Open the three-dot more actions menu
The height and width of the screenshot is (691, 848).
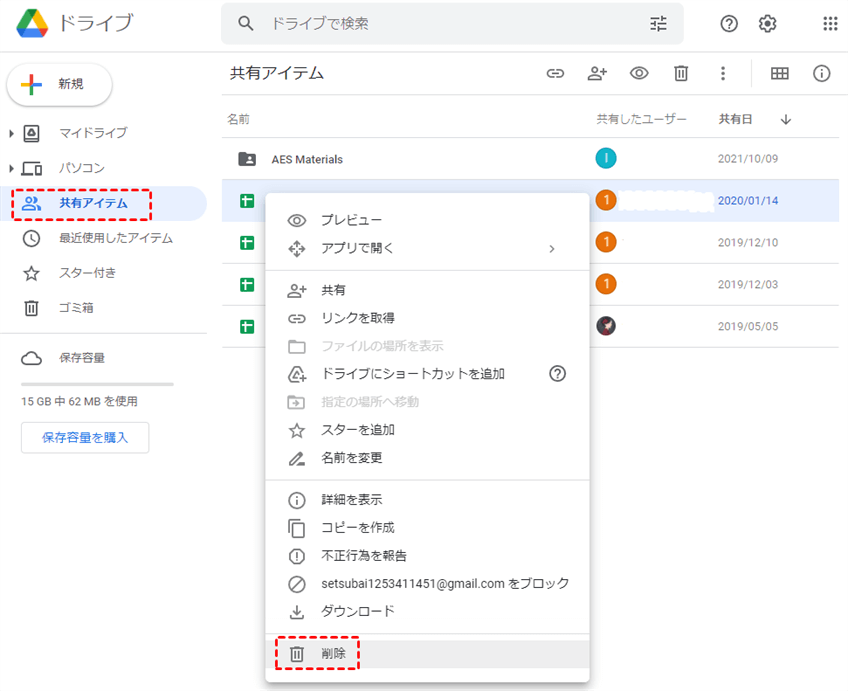pyautogui.click(x=723, y=73)
